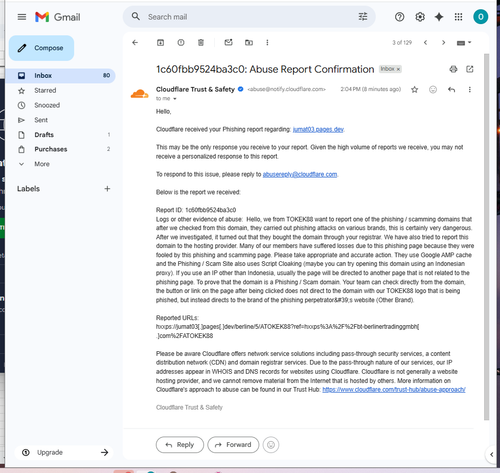Archive this email

coord(160,42)
